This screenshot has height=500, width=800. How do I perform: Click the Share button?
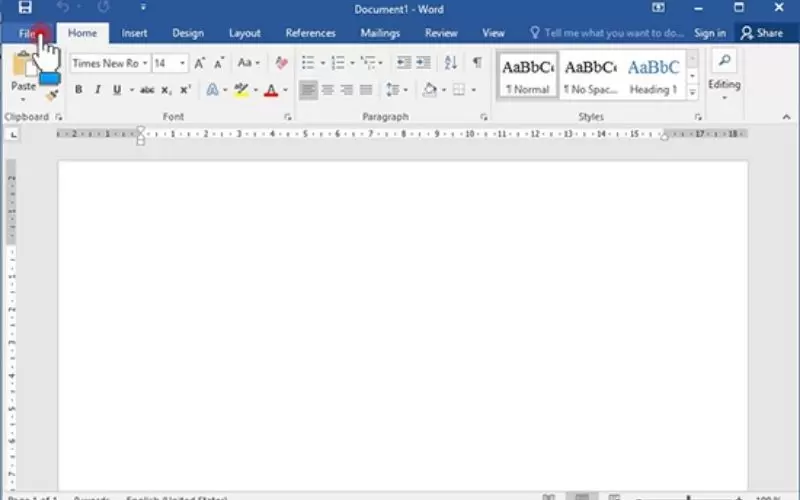click(x=762, y=34)
